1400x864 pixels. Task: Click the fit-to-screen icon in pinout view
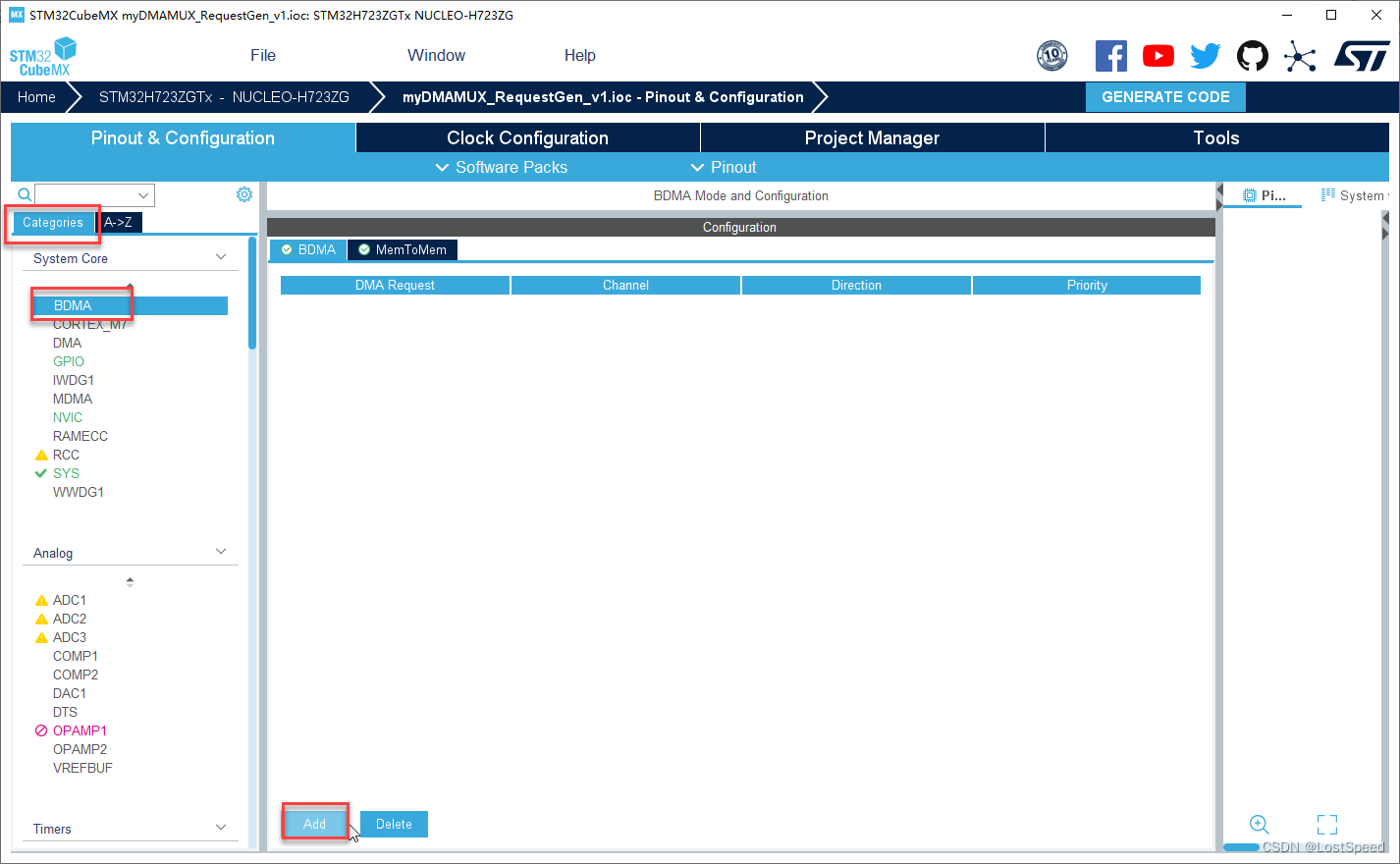(1327, 824)
